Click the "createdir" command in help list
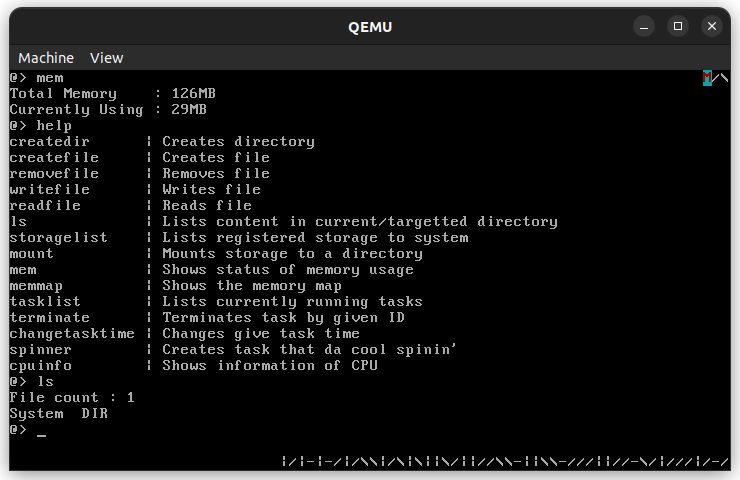740x480 pixels. tap(49, 142)
